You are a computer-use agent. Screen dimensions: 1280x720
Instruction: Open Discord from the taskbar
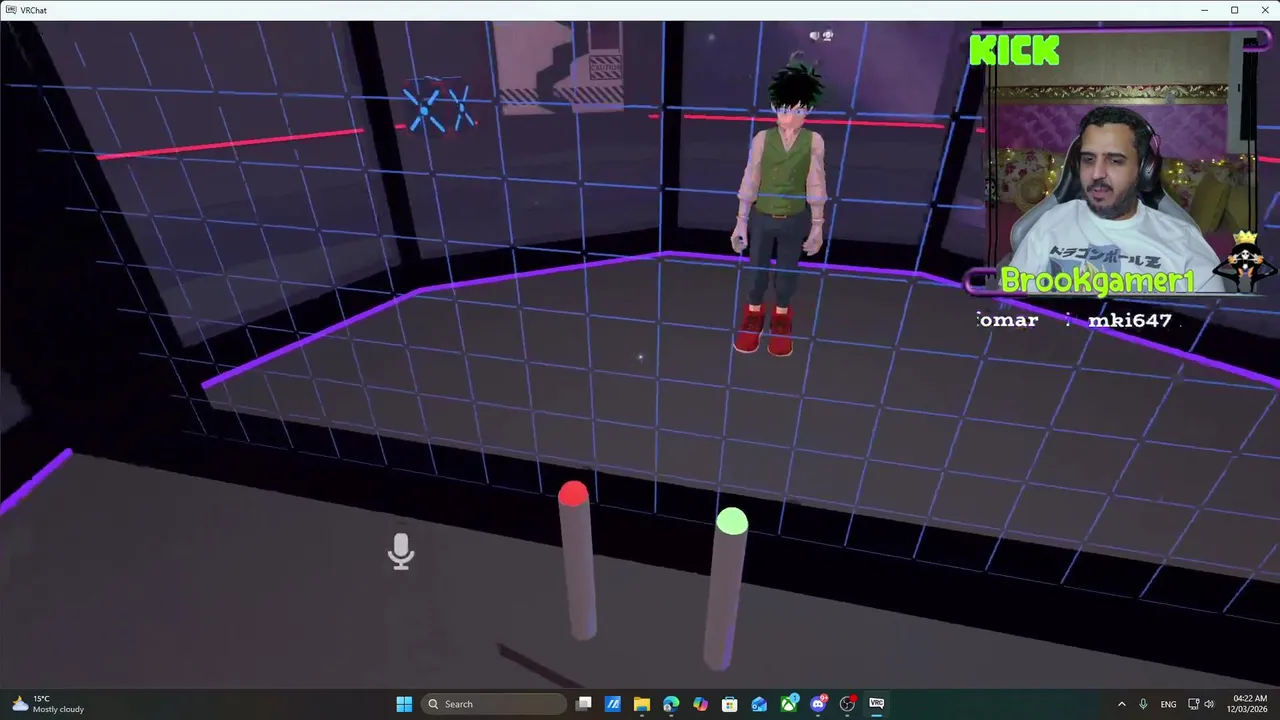[x=818, y=704]
